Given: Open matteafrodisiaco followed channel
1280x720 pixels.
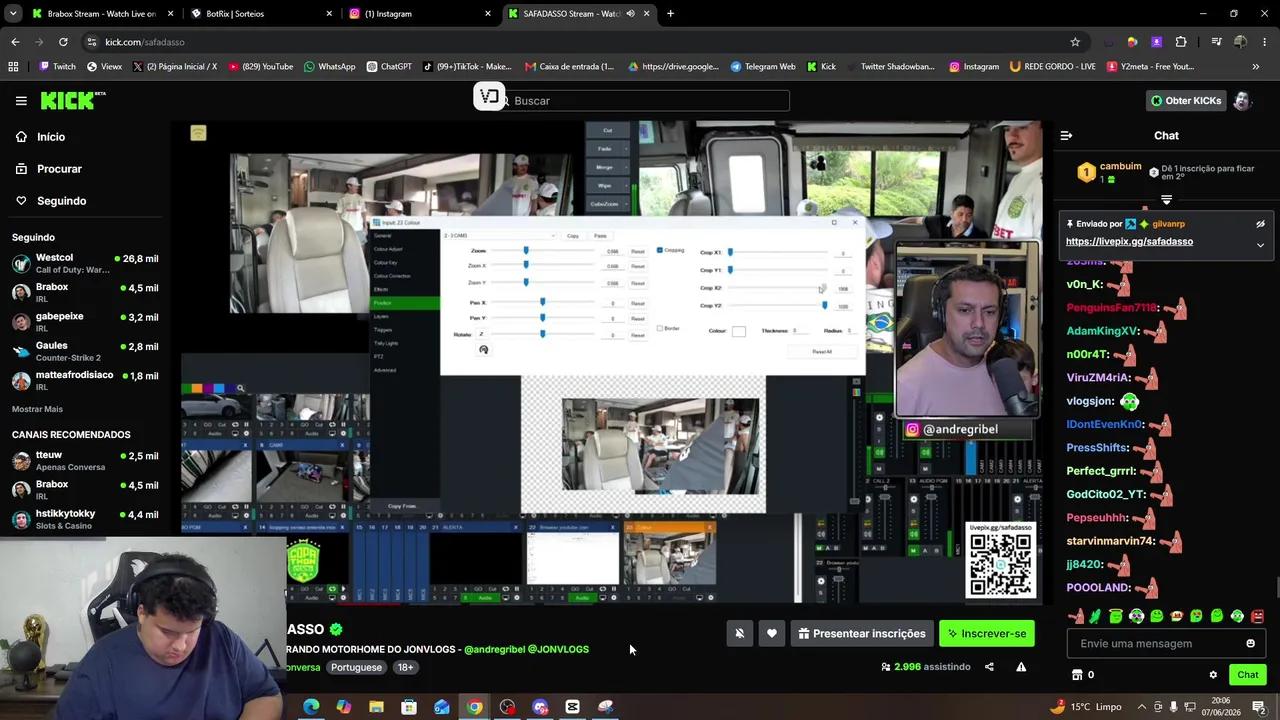Looking at the screenshot, I should pos(85,380).
